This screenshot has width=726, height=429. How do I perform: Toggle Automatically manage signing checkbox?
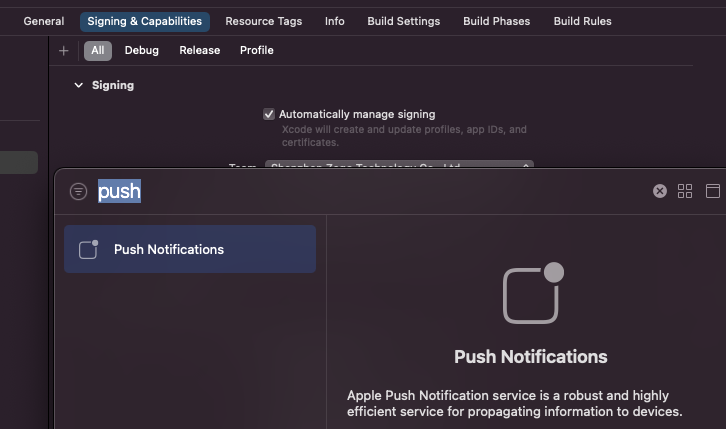click(x=269, y=114)
